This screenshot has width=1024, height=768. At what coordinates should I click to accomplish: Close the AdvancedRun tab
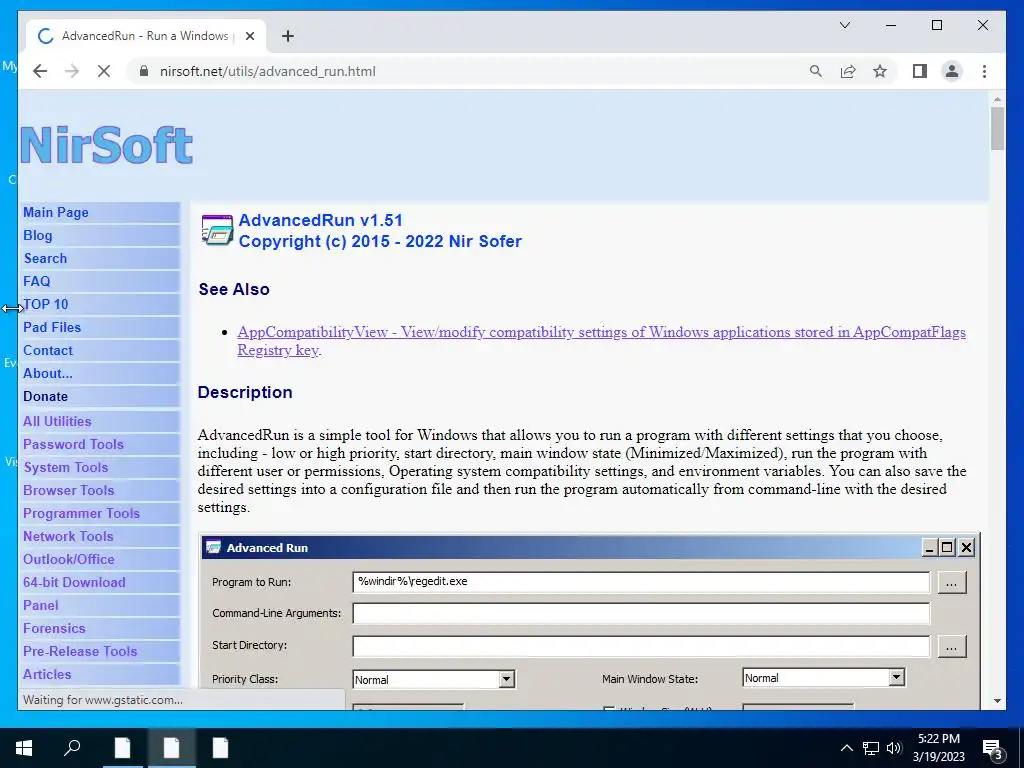tap(249, 36)
